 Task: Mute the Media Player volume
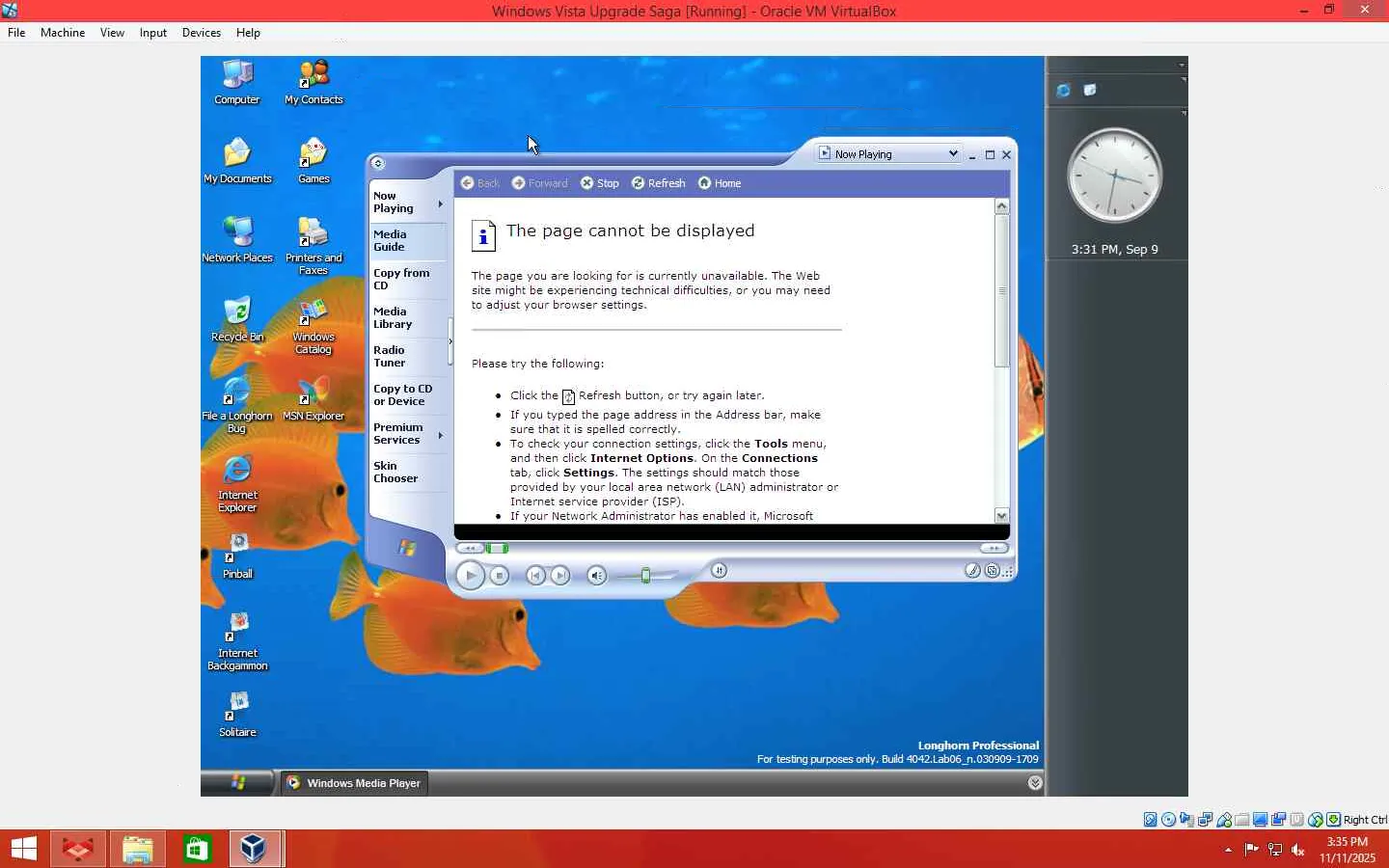[x=596, y=576]
